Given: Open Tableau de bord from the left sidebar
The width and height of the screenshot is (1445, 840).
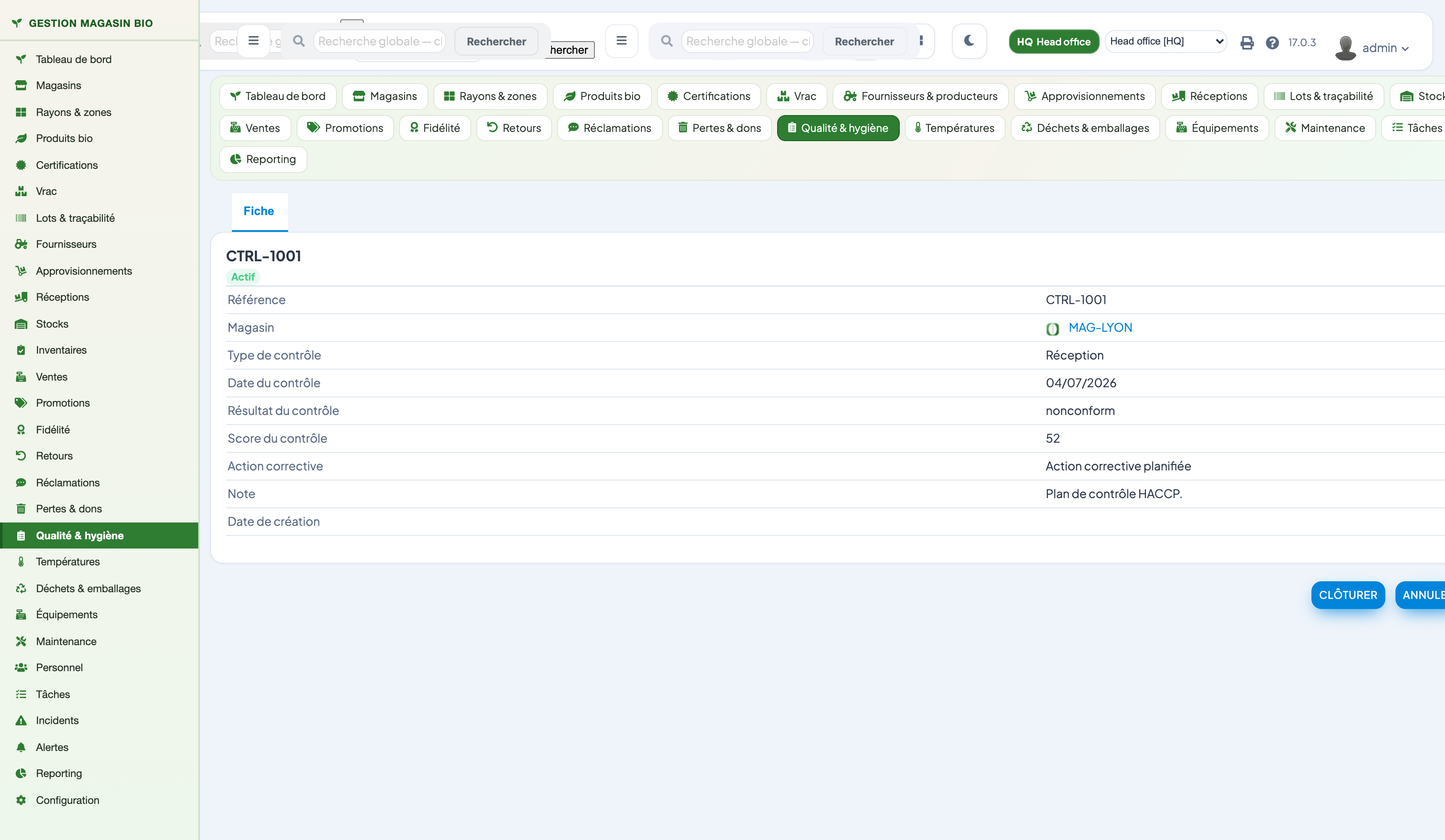Looking at the screenshot, I should 99,59.
